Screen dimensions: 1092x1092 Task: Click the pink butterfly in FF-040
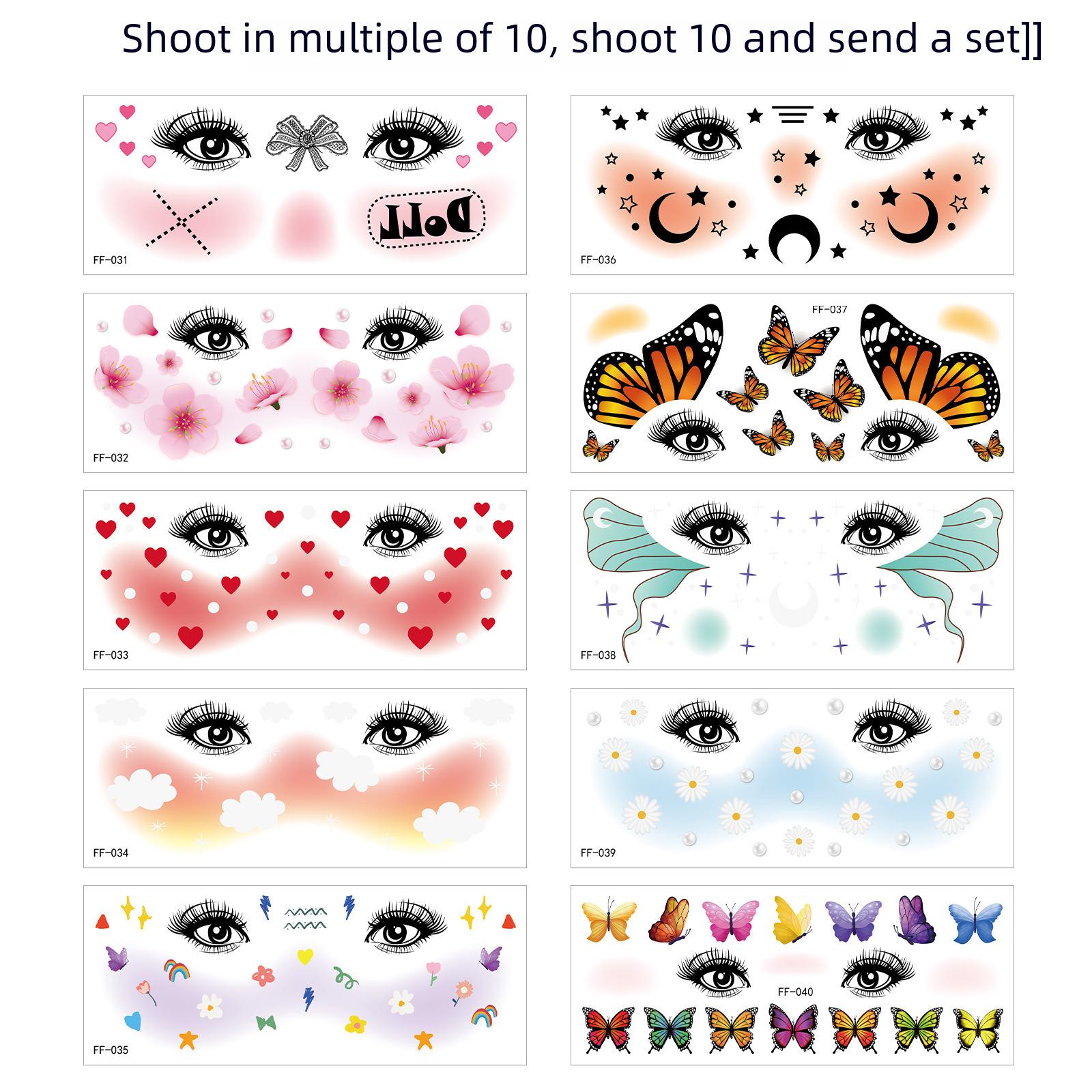(730, 921)
